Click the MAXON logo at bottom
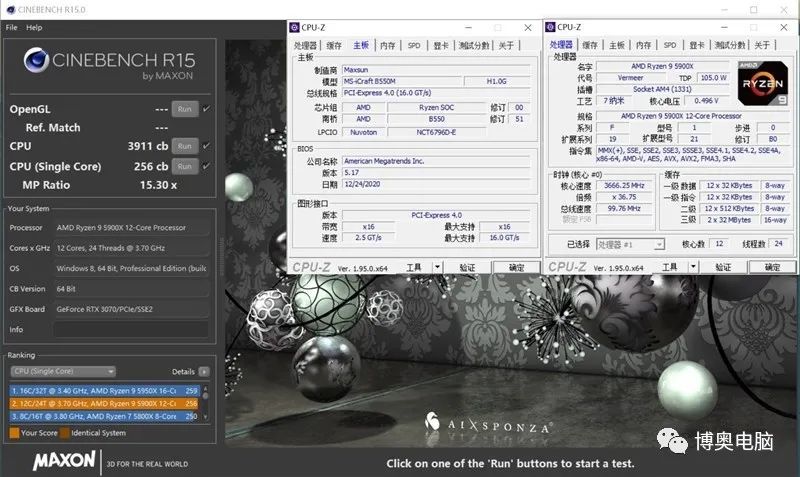 click(x=64, y=461)
